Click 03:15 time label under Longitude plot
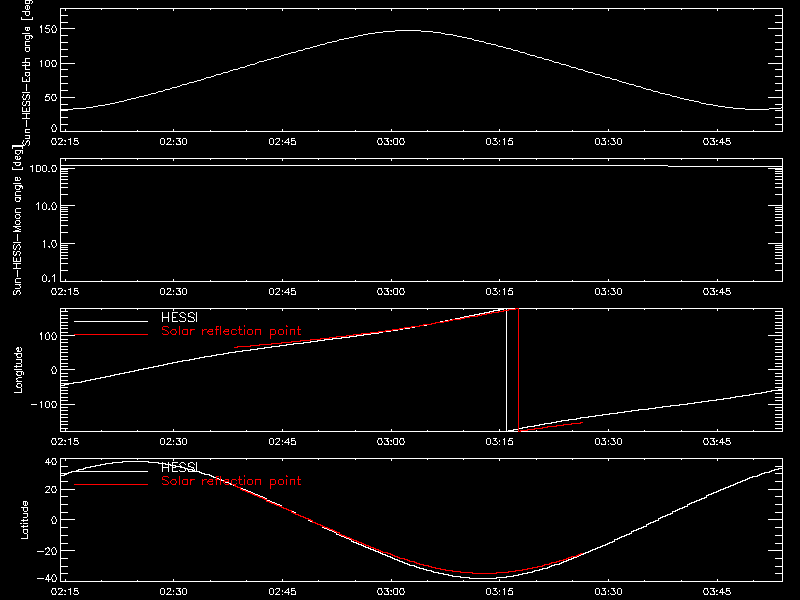The height and width of the screenshot is (600, 800). click(499, 442)
